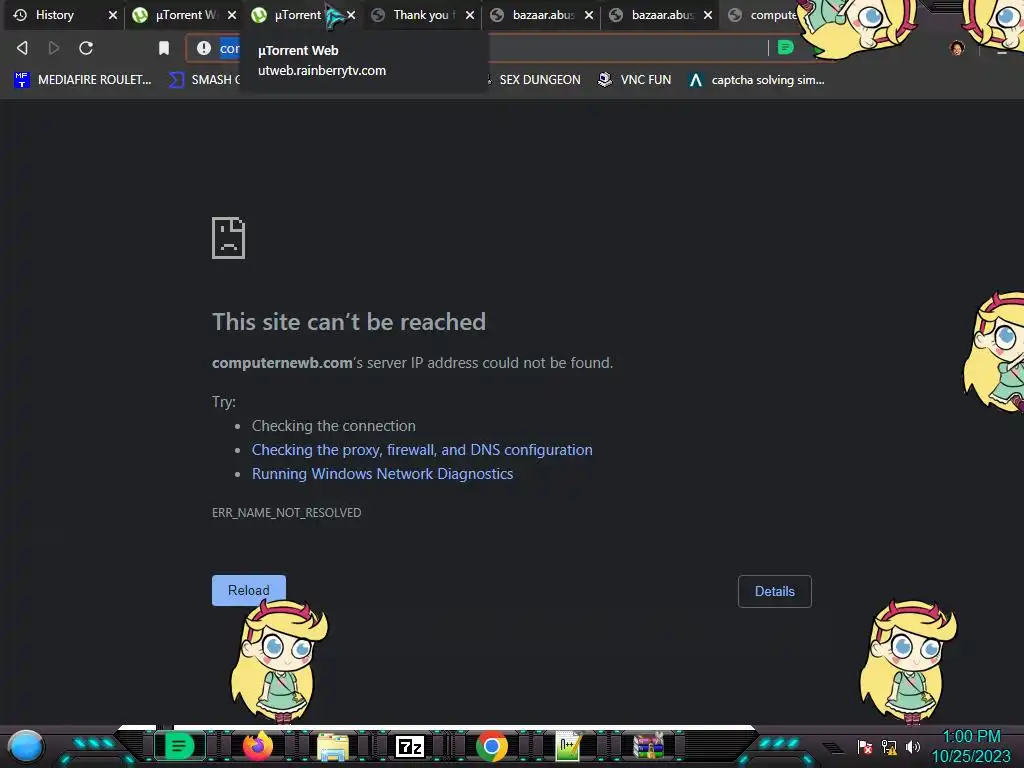This screenshot has width=1024, height=768.
Task: Open WinRAR from the taskbar
Action: [648, 746]
